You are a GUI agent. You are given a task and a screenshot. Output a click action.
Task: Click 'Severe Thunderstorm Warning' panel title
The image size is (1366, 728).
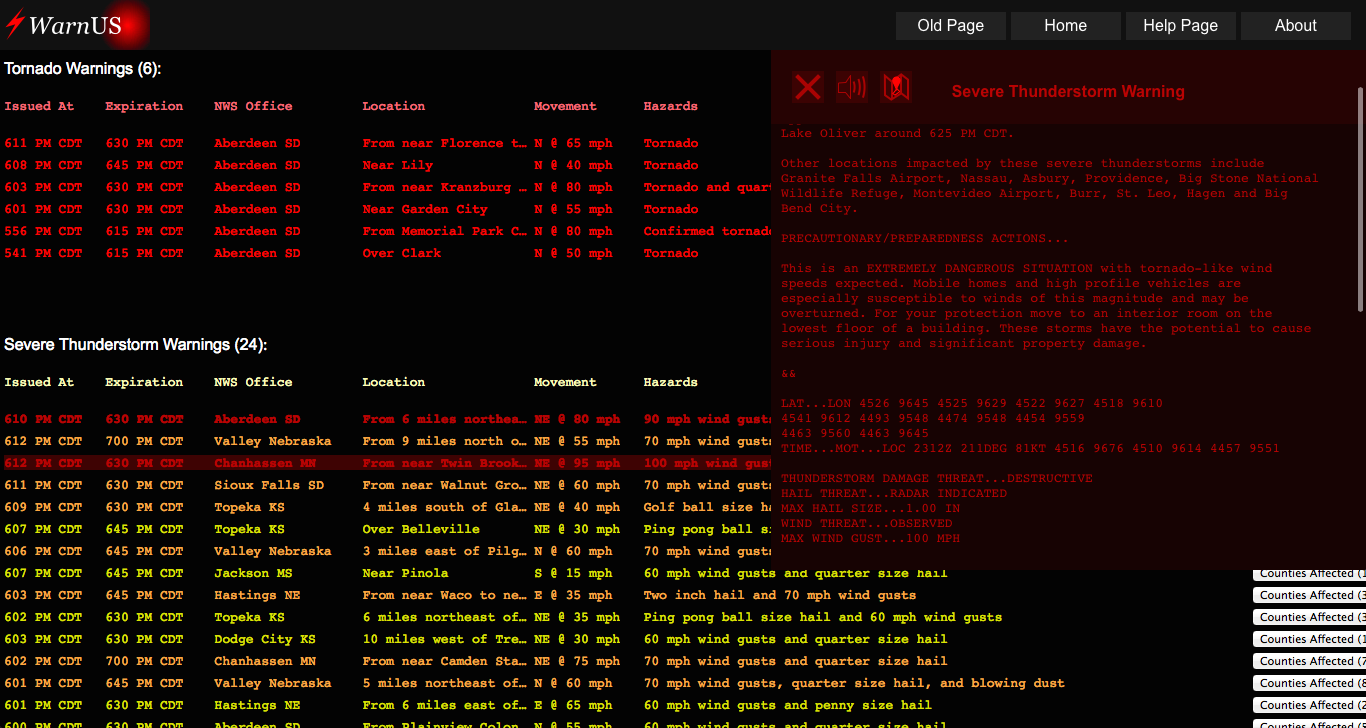tap(1068, 92)
